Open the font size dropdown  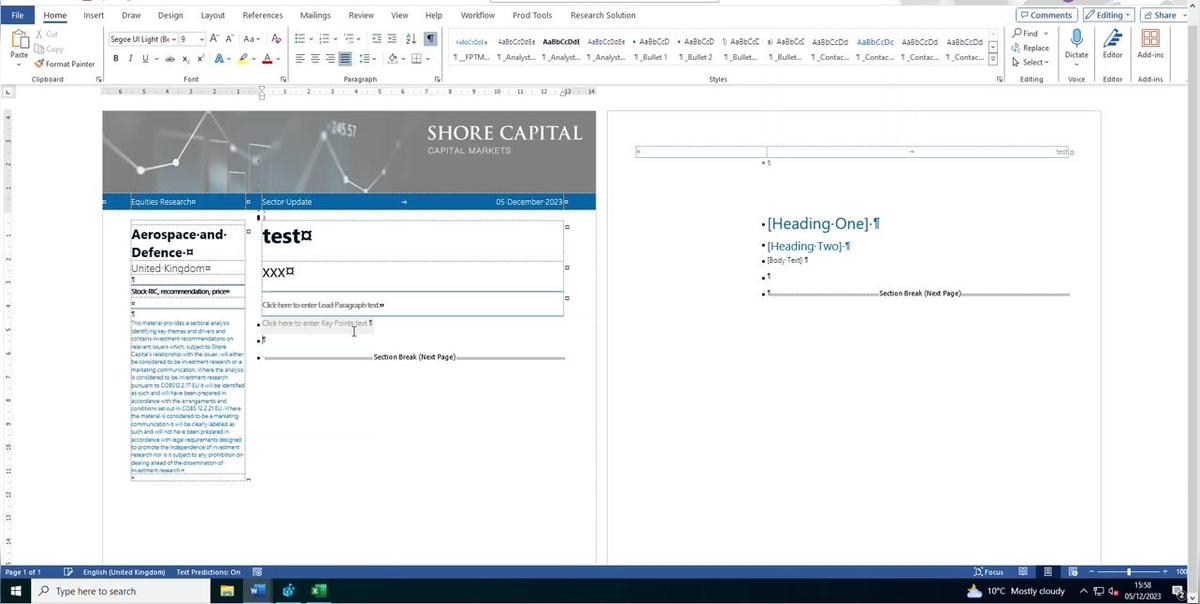(x=200, y=39)
